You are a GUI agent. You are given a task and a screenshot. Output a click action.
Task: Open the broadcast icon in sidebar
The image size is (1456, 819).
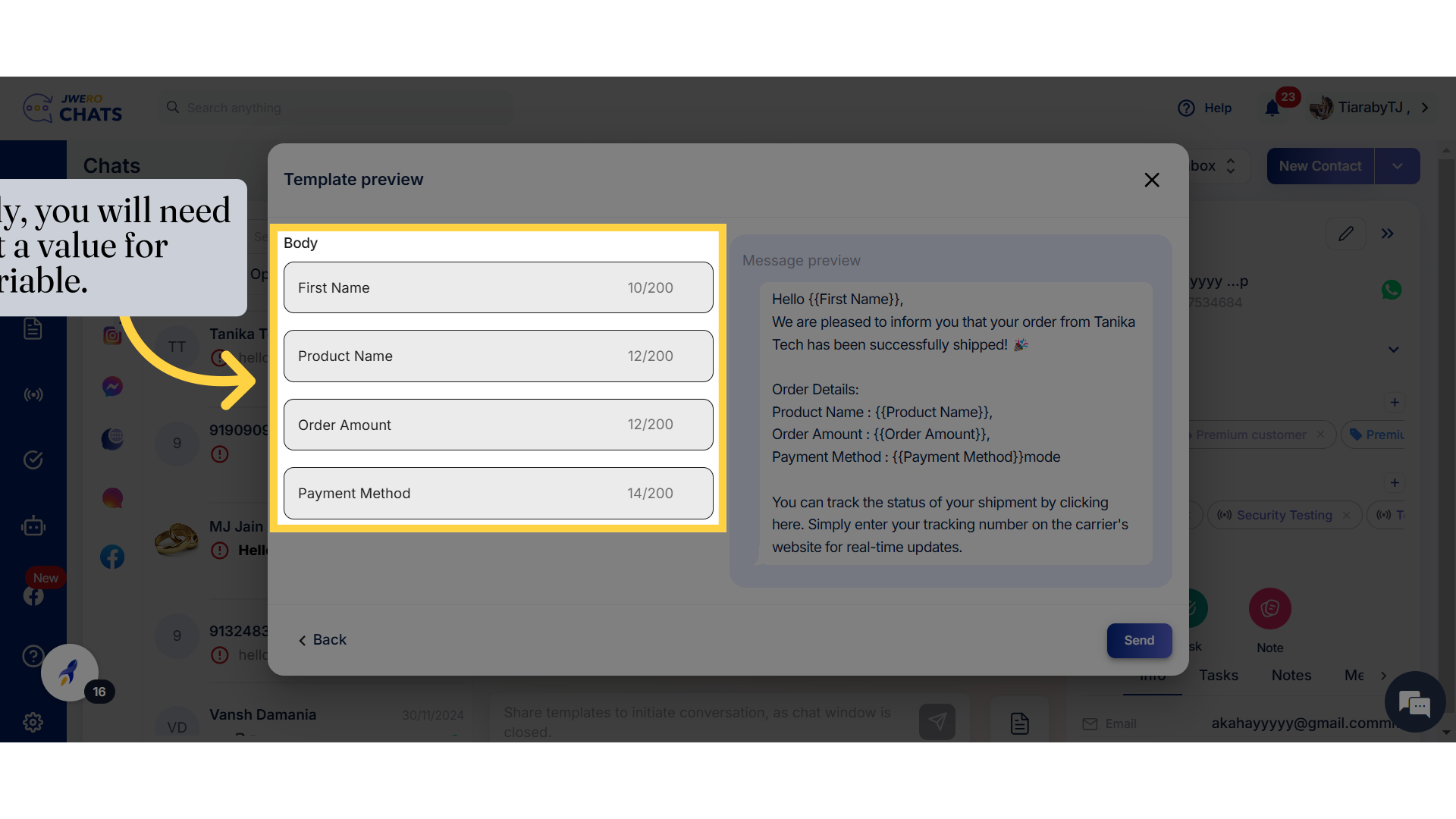click(x=33, y=395)
